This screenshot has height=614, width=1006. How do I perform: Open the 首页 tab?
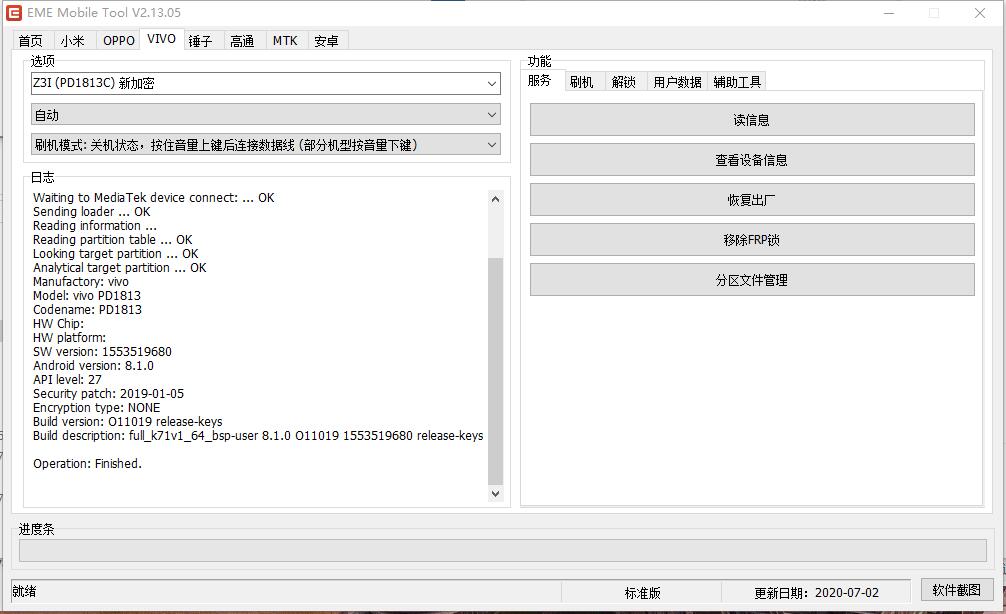point(31,40)
